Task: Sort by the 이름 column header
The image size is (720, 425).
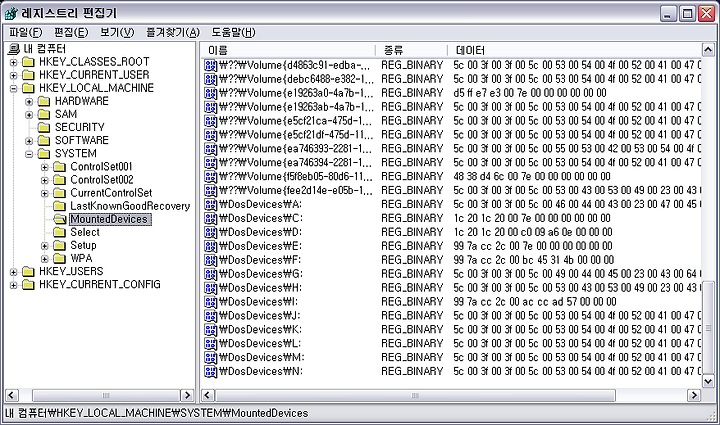Action: pos(288,50)
